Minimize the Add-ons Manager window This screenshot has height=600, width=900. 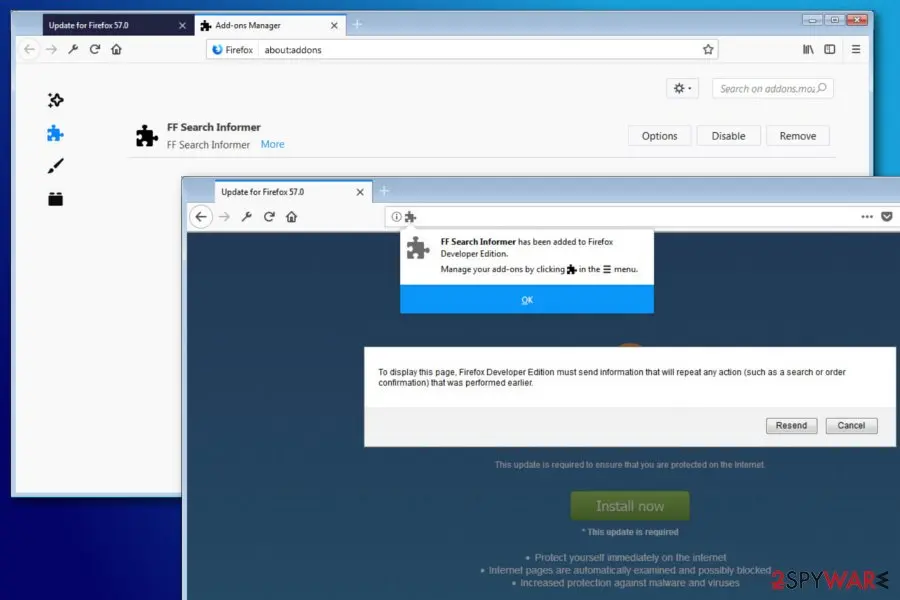click(x=812, y=20)
